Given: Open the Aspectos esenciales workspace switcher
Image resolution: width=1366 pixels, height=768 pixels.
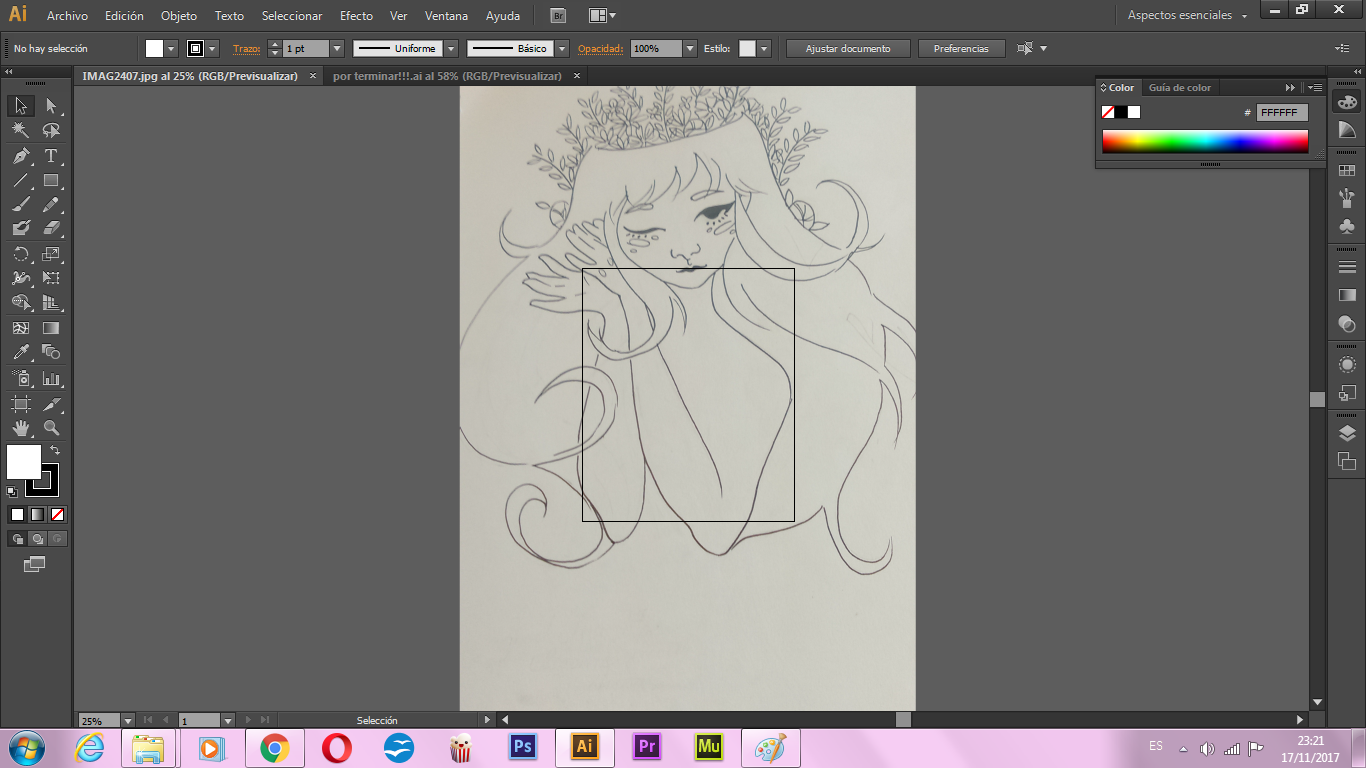Looking at the screenshot, I should click(x=1187, y=15).
